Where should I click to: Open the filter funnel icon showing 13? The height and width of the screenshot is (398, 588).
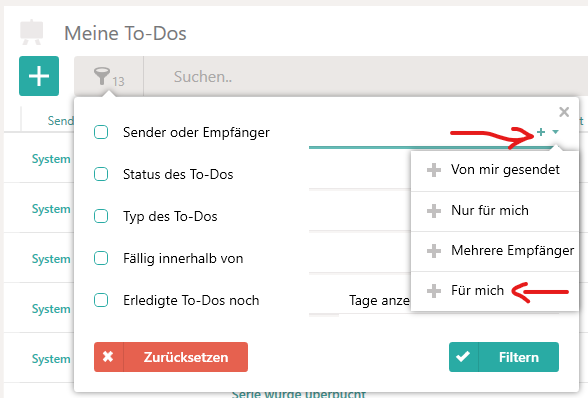point(108,77)
